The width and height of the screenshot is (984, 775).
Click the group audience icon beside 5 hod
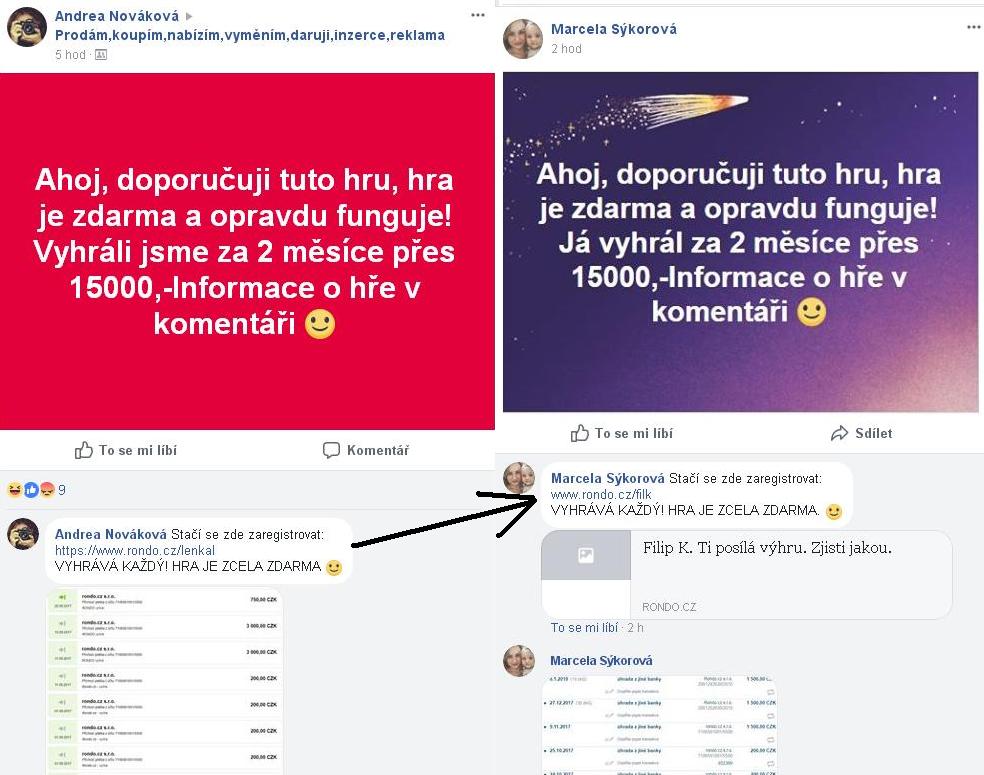(x=101, y=55)
